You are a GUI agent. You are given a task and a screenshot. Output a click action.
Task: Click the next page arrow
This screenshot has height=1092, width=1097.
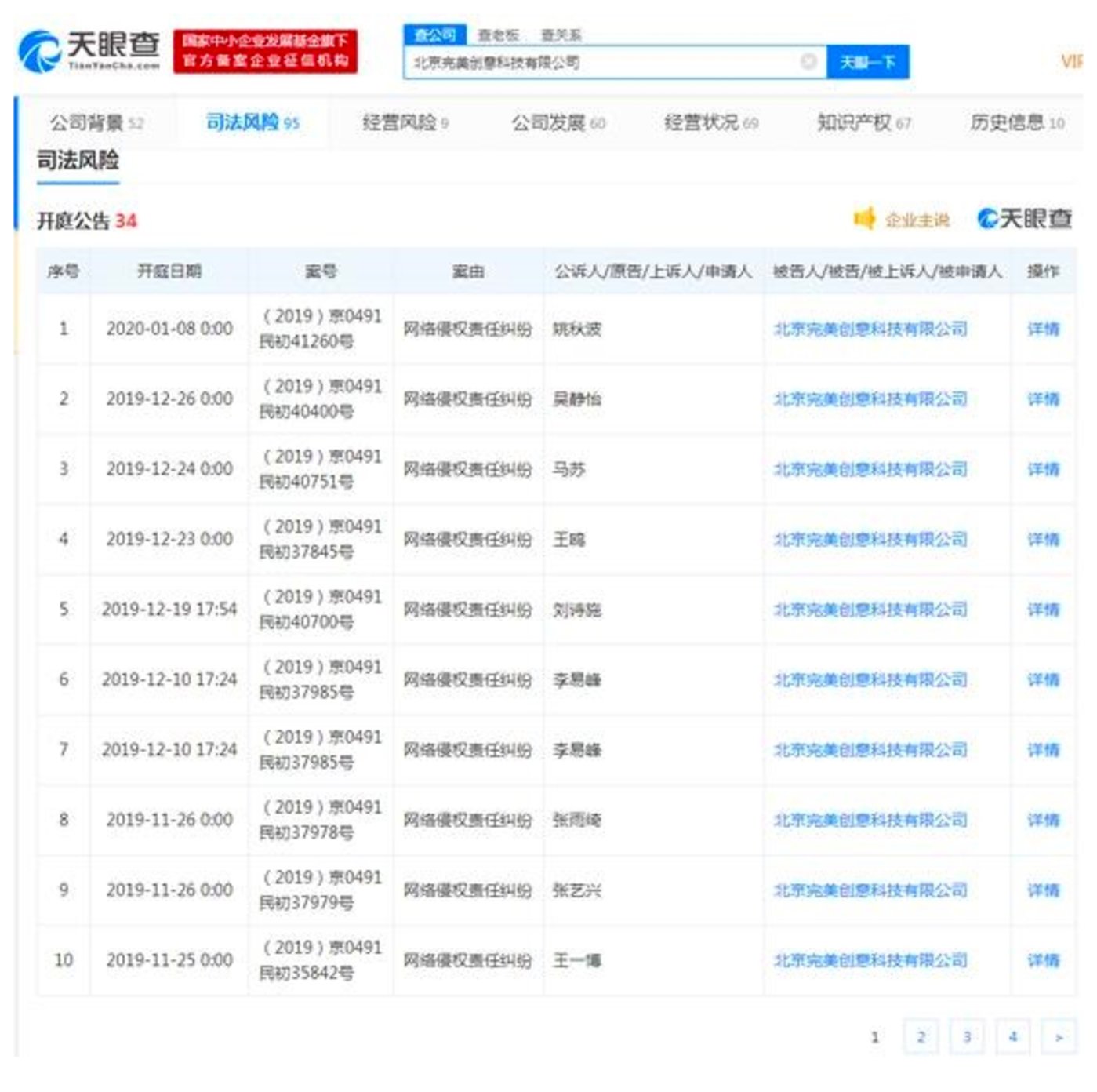tap(1059, 1037)
